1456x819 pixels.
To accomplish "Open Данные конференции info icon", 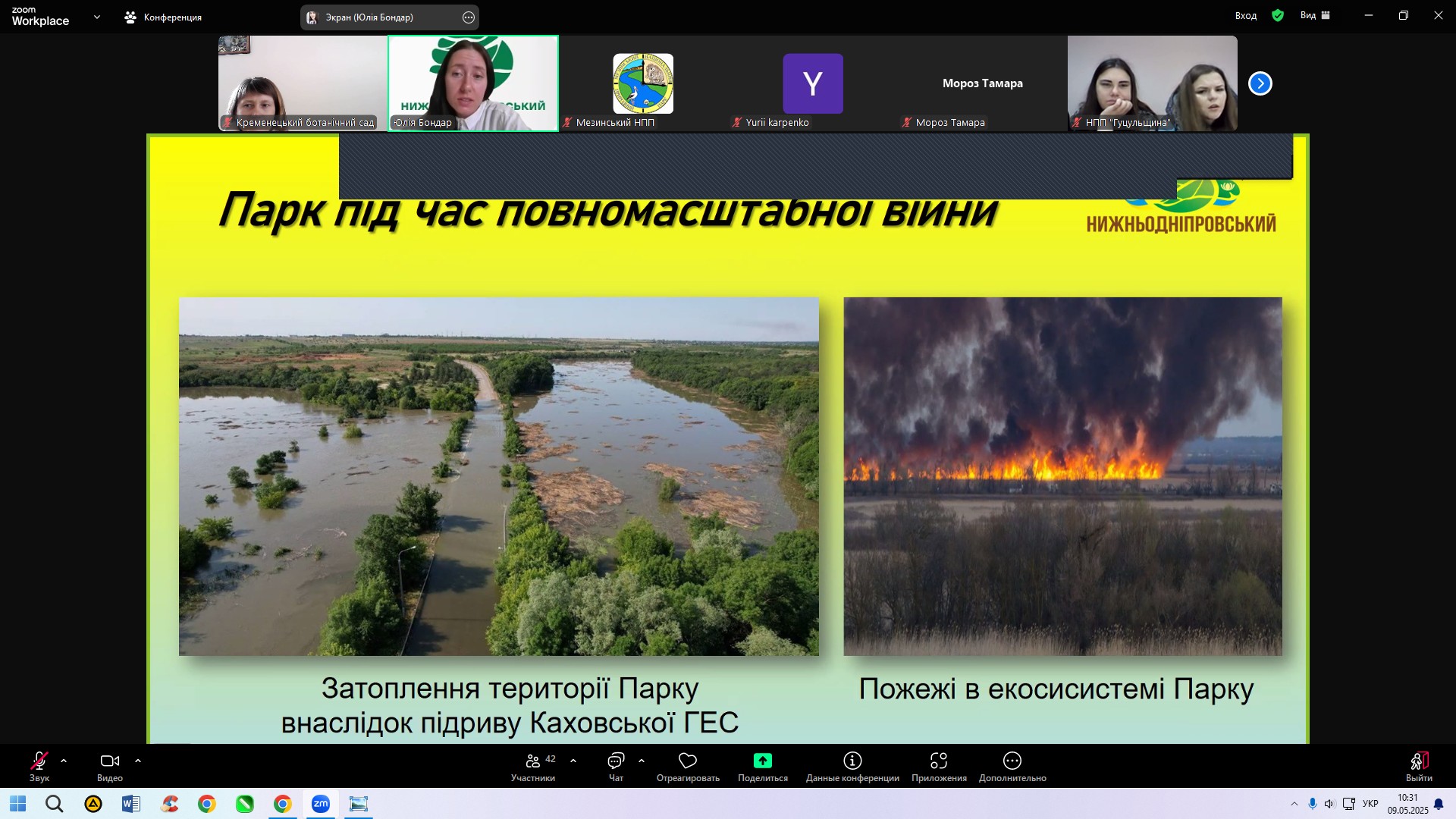I will 852,761.
